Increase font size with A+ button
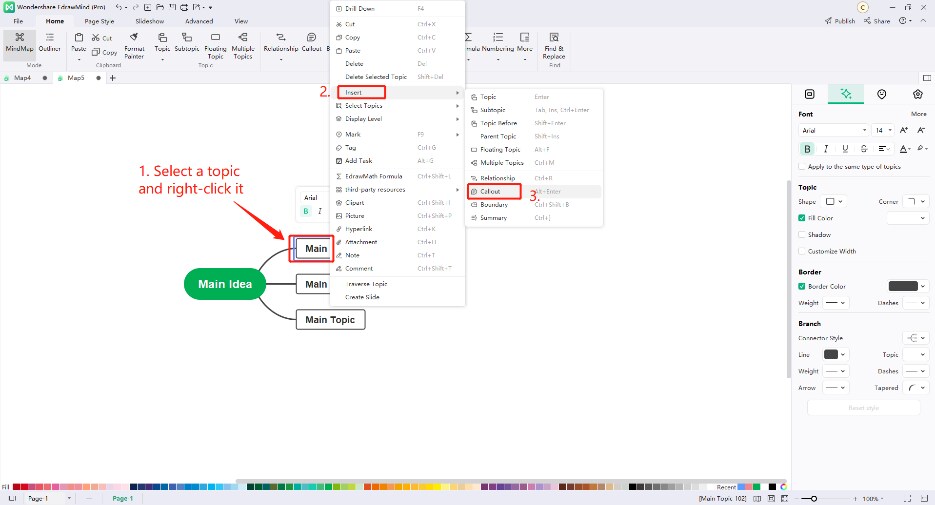Viewport: 935px width, 505px height. pos(904,130)
